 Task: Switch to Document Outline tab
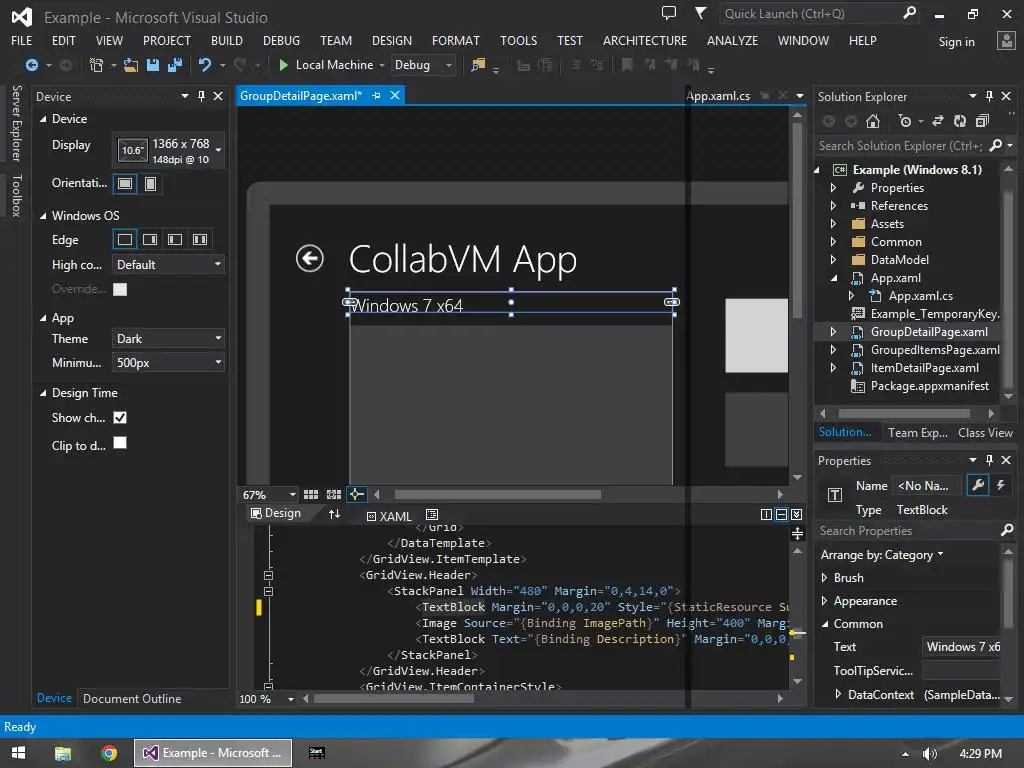(132, 699)
